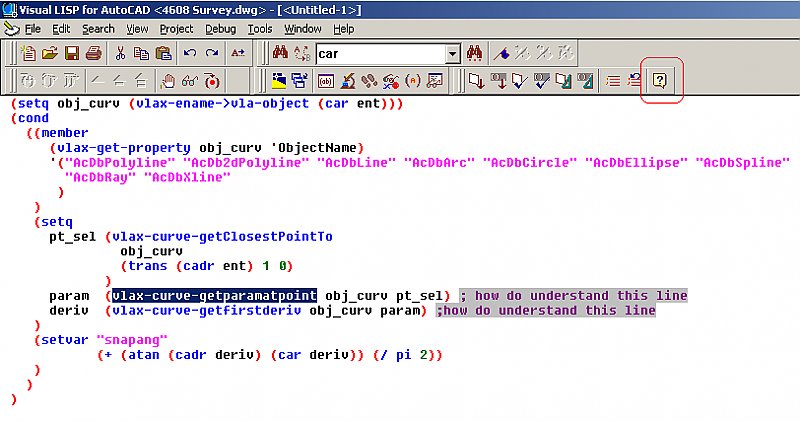Click the 'cond' keyword
This screenshot has height=422, width=800.
coord(33,118)
